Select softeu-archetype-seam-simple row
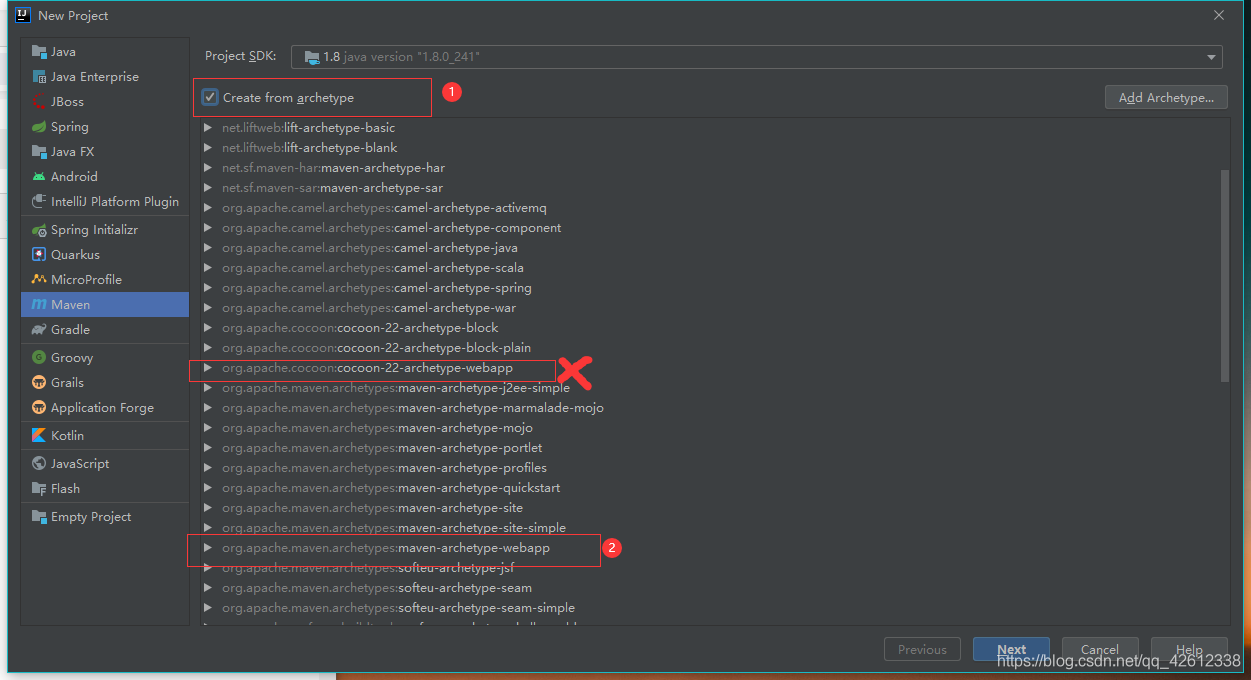The width and height of the screenshot is (1251, 680). point(709,608)
